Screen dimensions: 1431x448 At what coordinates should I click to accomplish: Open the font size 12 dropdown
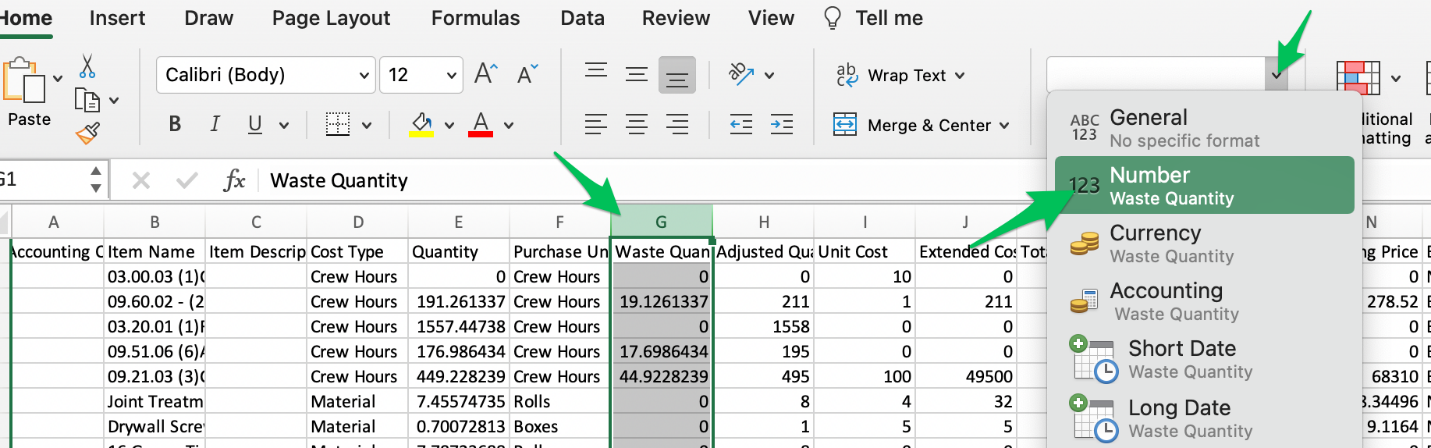click(x=450, y=75)
